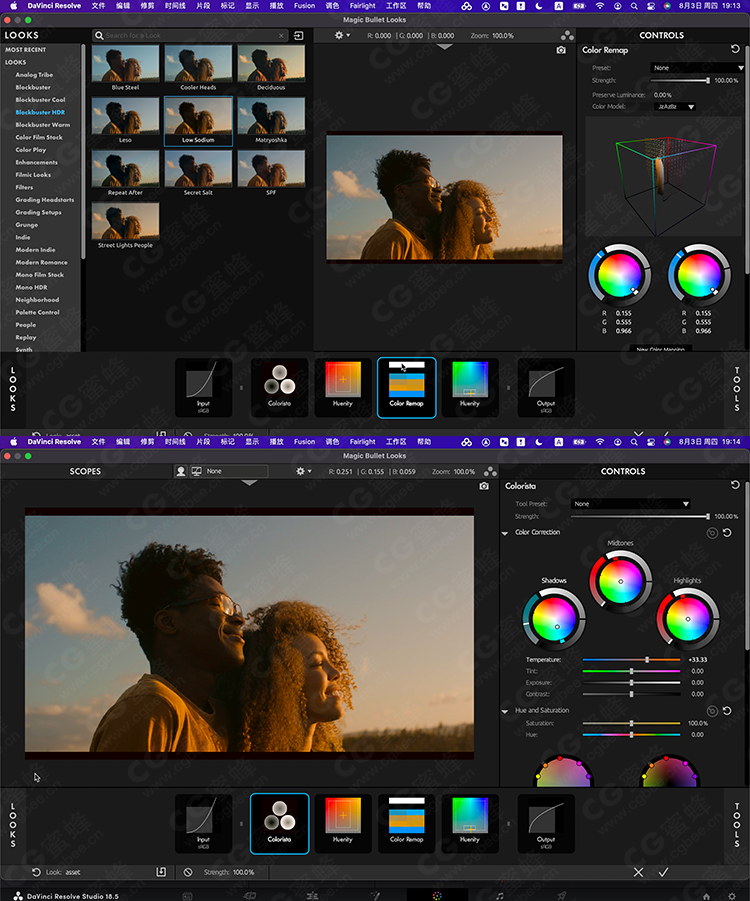Open the Grunge looks category

(26, 225)
